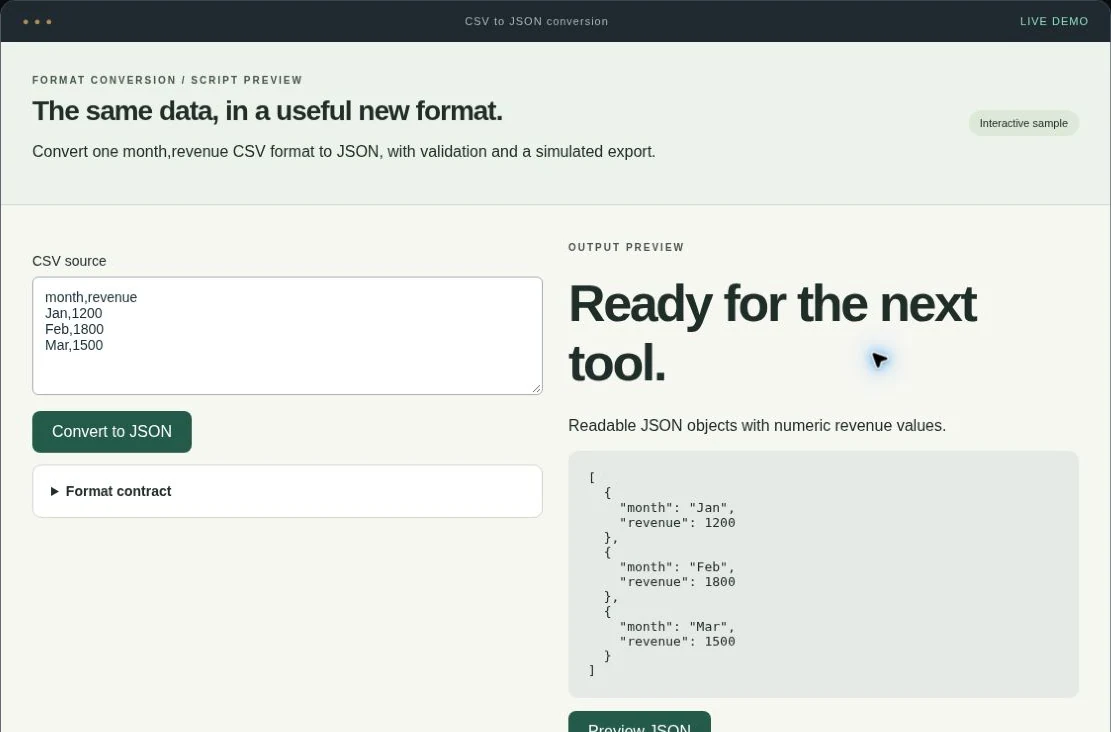
Task: Expand the Format contract section
Action: coord(287,491)
